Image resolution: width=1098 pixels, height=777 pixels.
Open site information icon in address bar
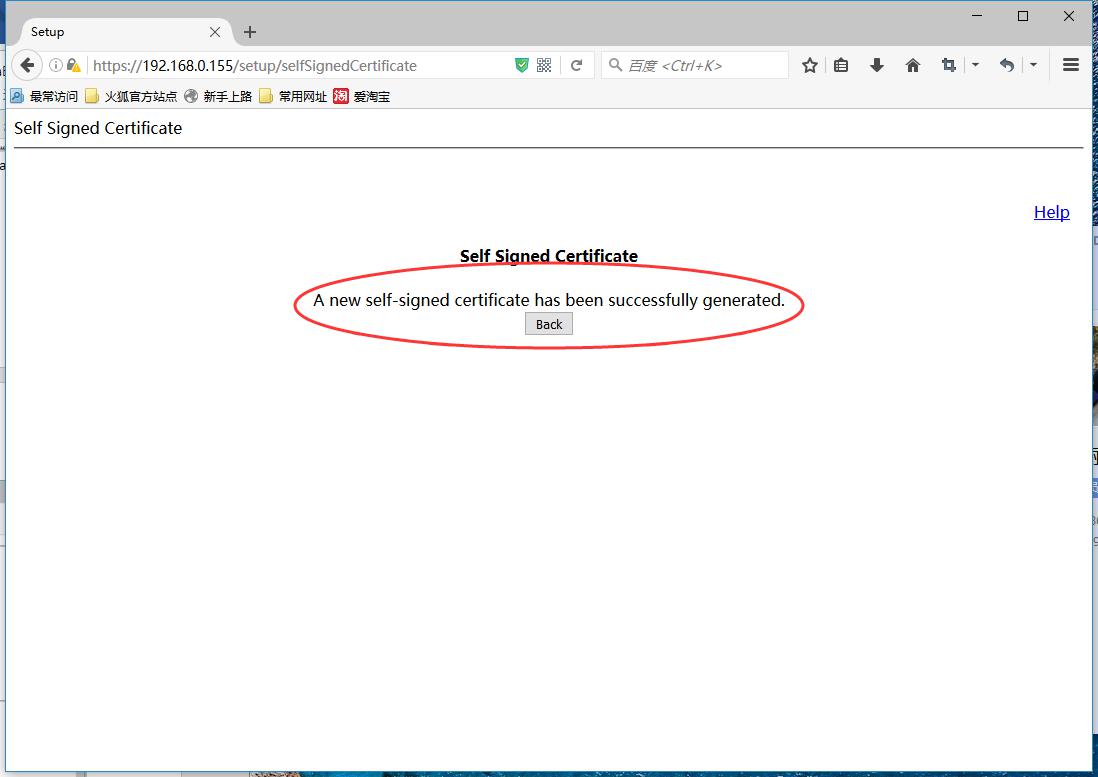[x=55, y=65]
